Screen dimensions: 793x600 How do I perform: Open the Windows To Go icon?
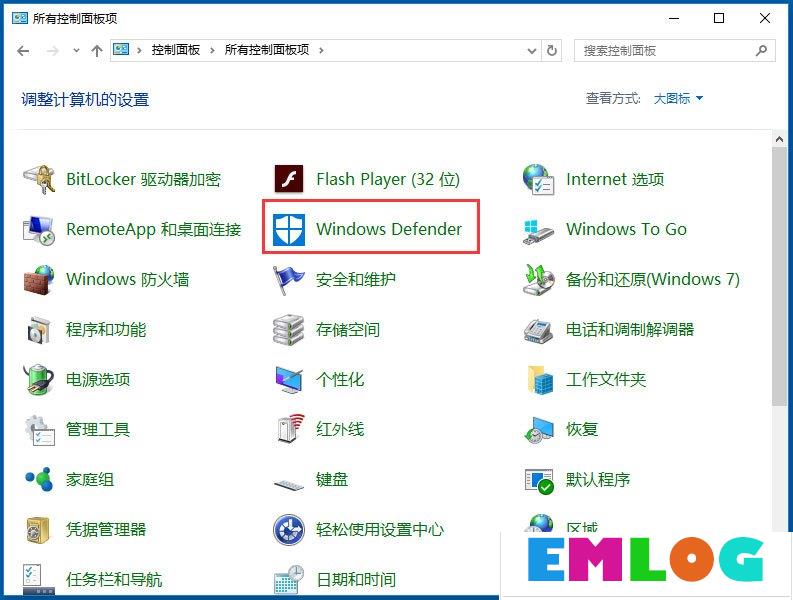pyautogui.click(x=539, y=231)
